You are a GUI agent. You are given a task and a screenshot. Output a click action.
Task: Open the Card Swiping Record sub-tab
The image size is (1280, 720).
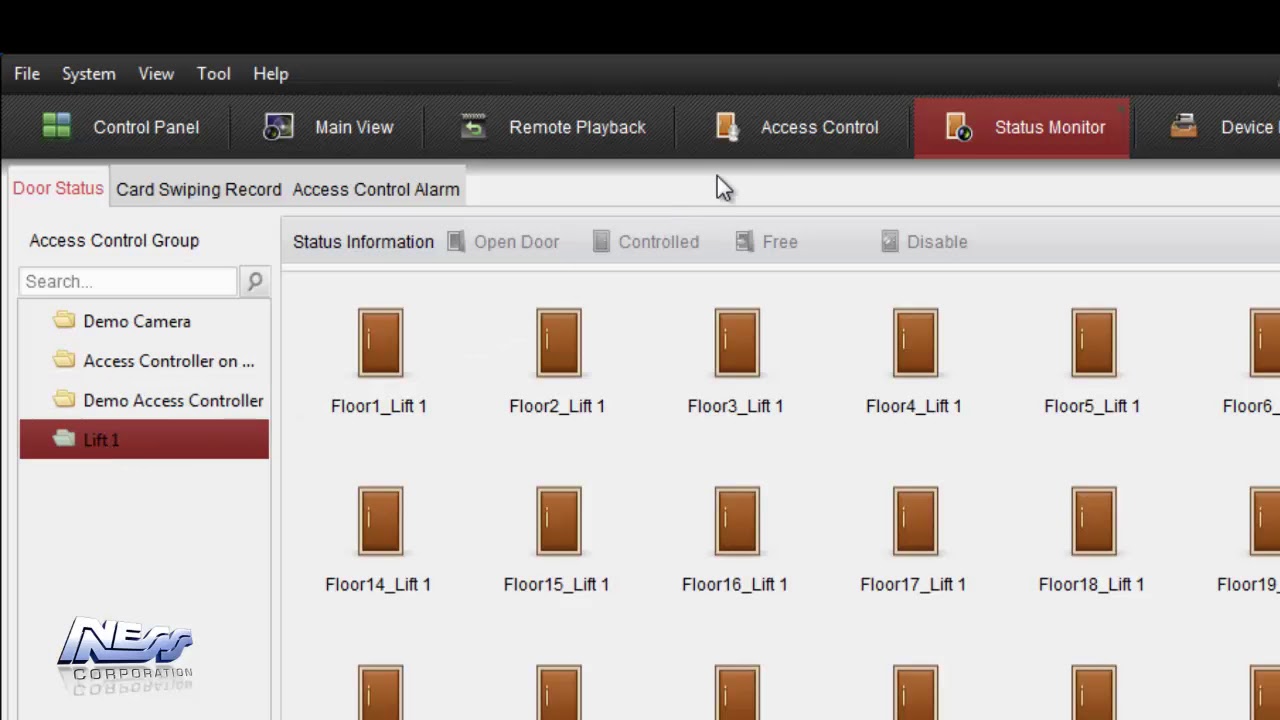199,189
